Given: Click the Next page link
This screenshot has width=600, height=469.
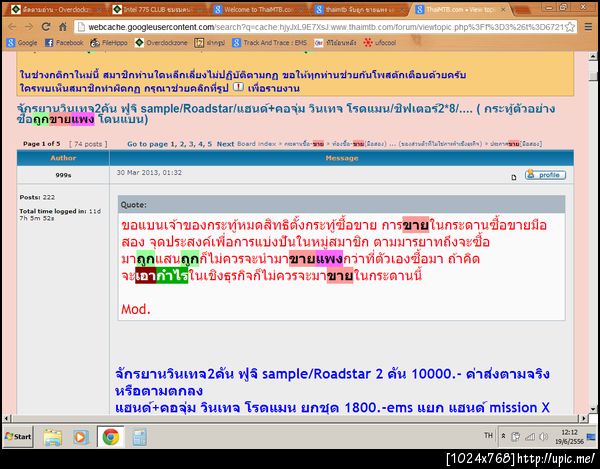Looking at the screenshot, I should (x=225, y=144).
